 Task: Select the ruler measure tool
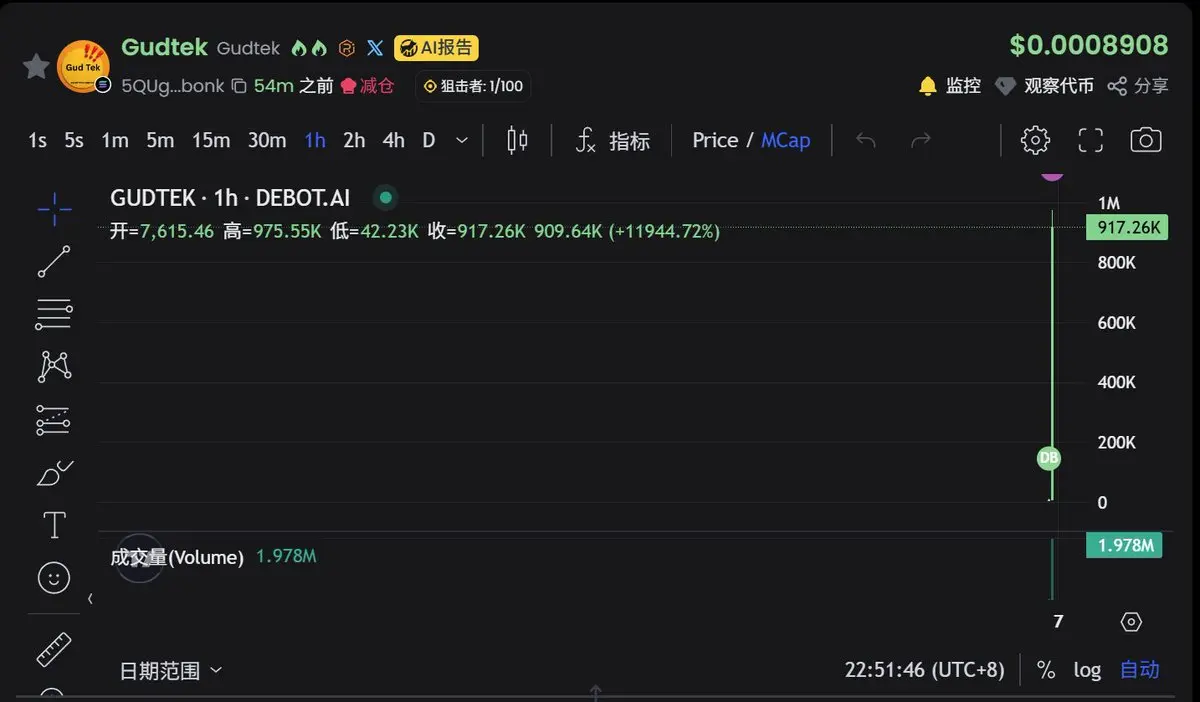pyautogui.click(x=54, y=650)
